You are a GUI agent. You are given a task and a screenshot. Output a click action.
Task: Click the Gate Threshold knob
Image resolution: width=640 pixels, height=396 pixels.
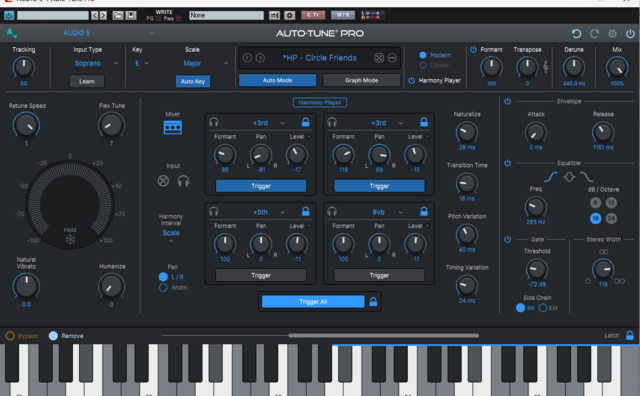pos(536,269)
